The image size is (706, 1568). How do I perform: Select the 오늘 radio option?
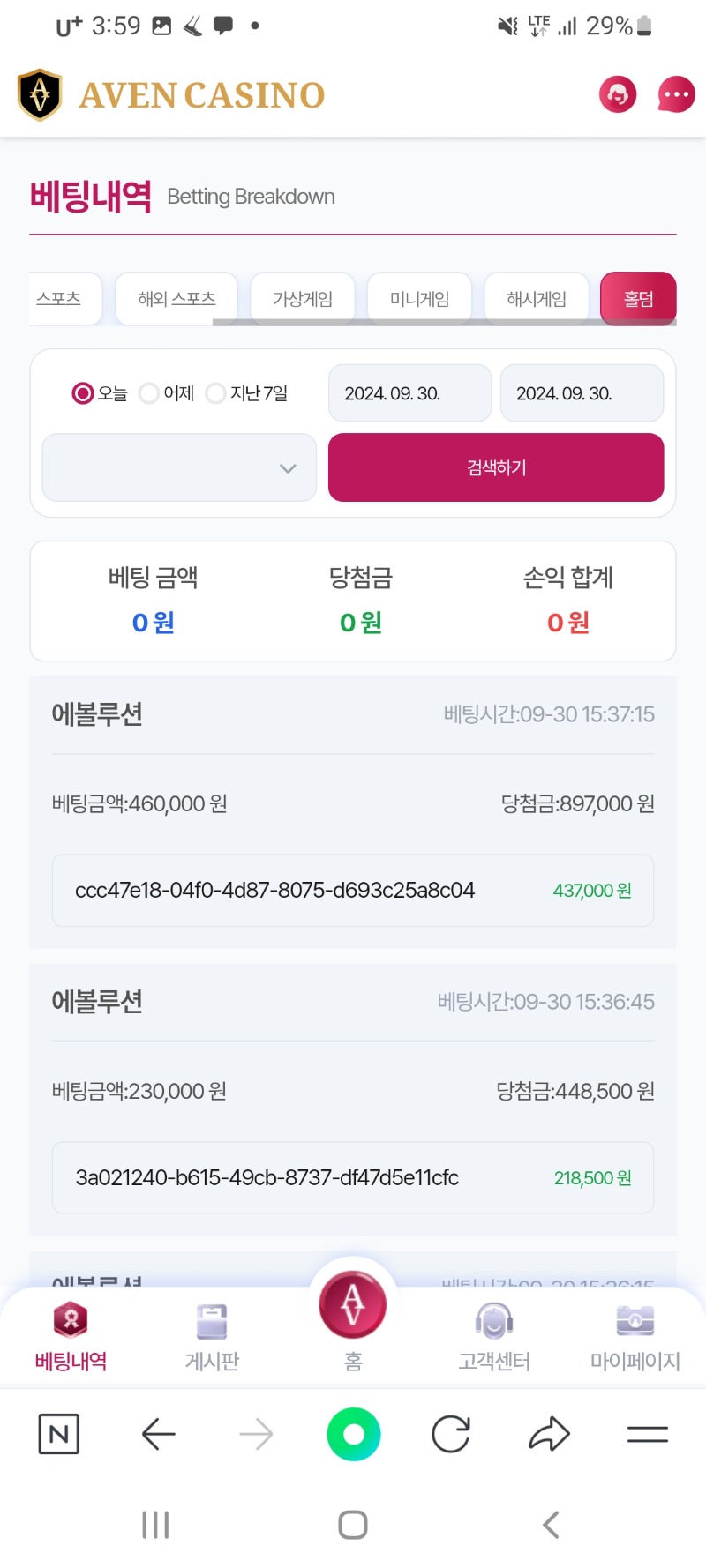coord(83,393)
